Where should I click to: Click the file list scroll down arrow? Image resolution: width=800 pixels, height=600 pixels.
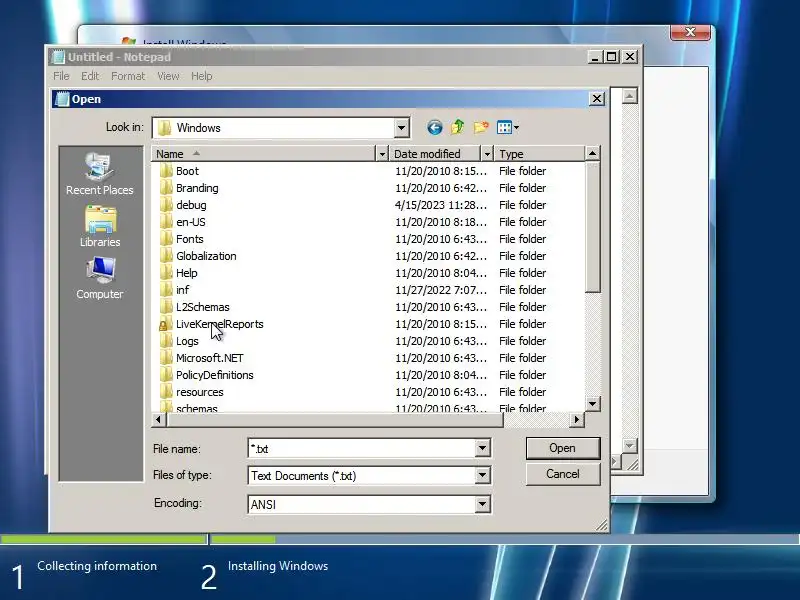pos(592,404)
